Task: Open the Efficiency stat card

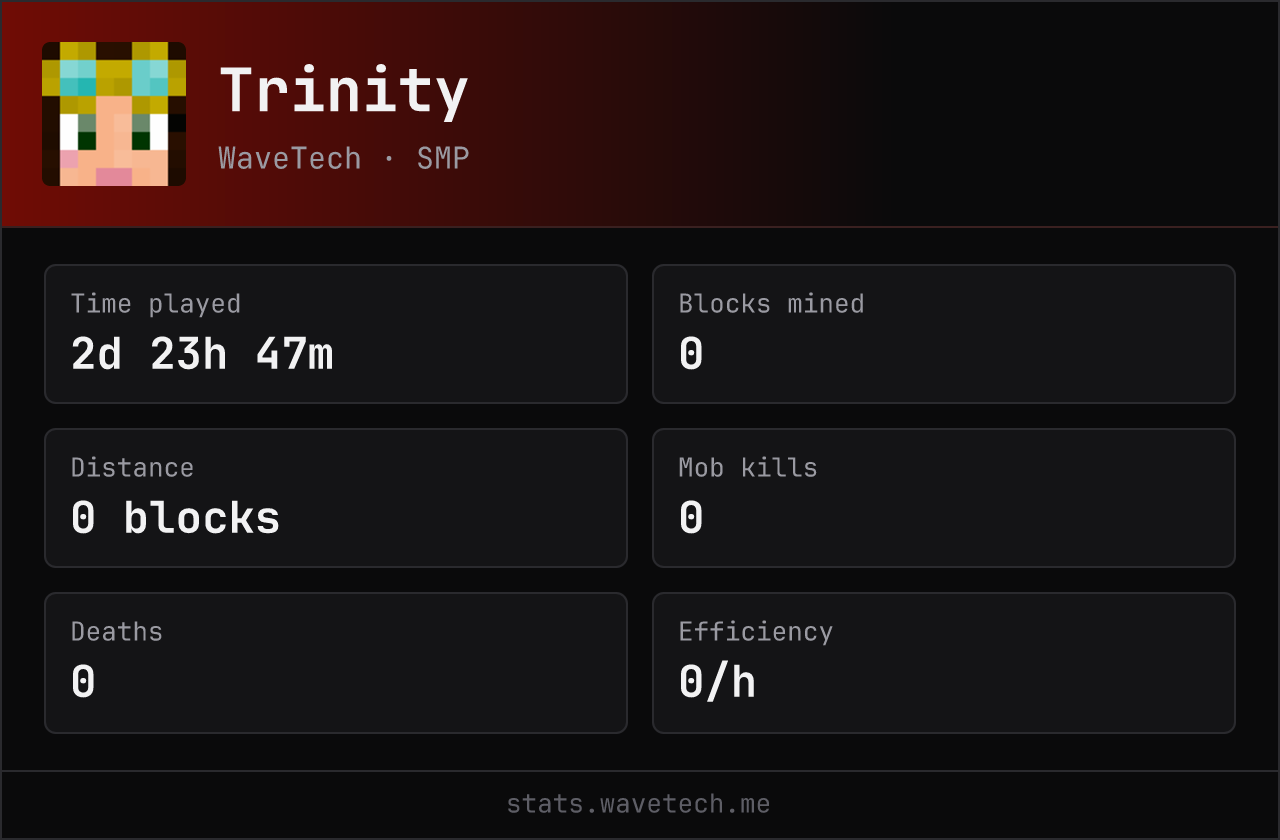Action: (944, 663)
